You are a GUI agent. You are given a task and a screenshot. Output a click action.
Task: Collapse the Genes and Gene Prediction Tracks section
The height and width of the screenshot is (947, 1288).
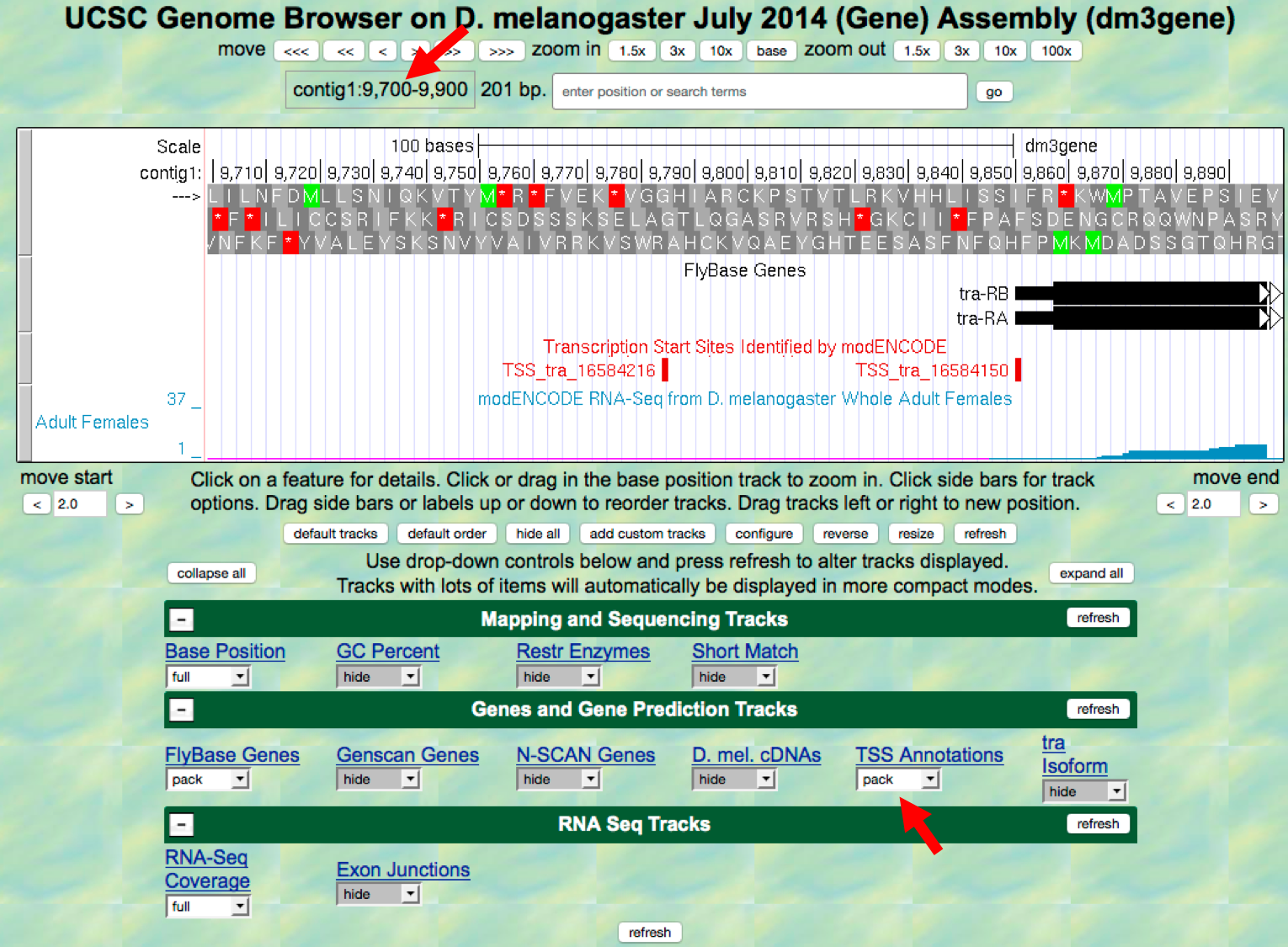(x=181, y=710)
